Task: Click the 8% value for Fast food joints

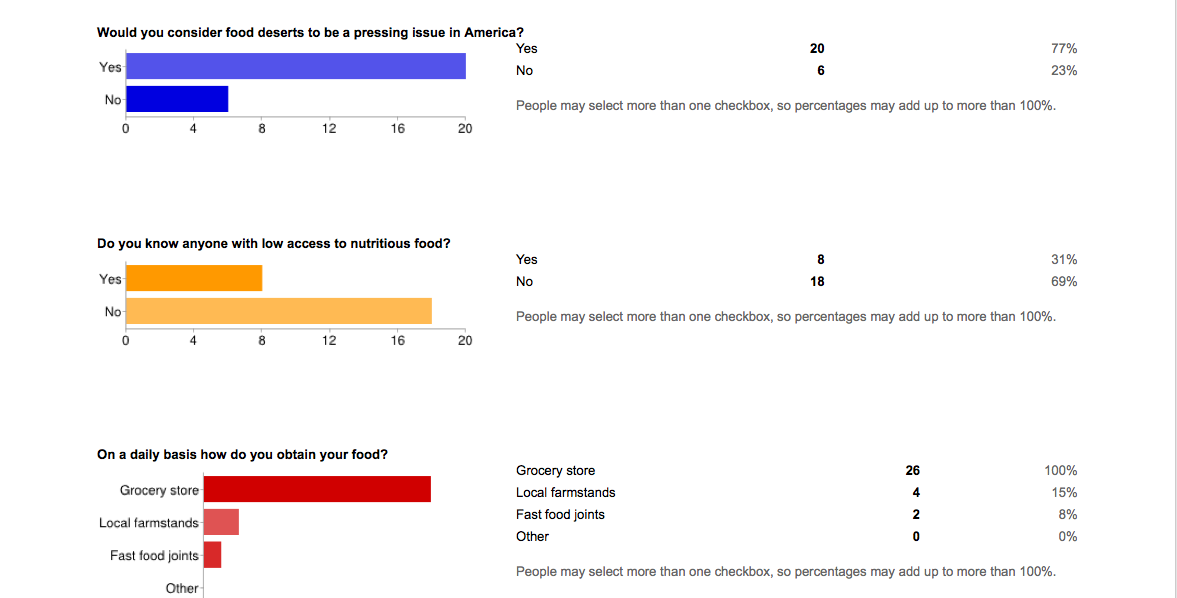Action: [1068, 514]
